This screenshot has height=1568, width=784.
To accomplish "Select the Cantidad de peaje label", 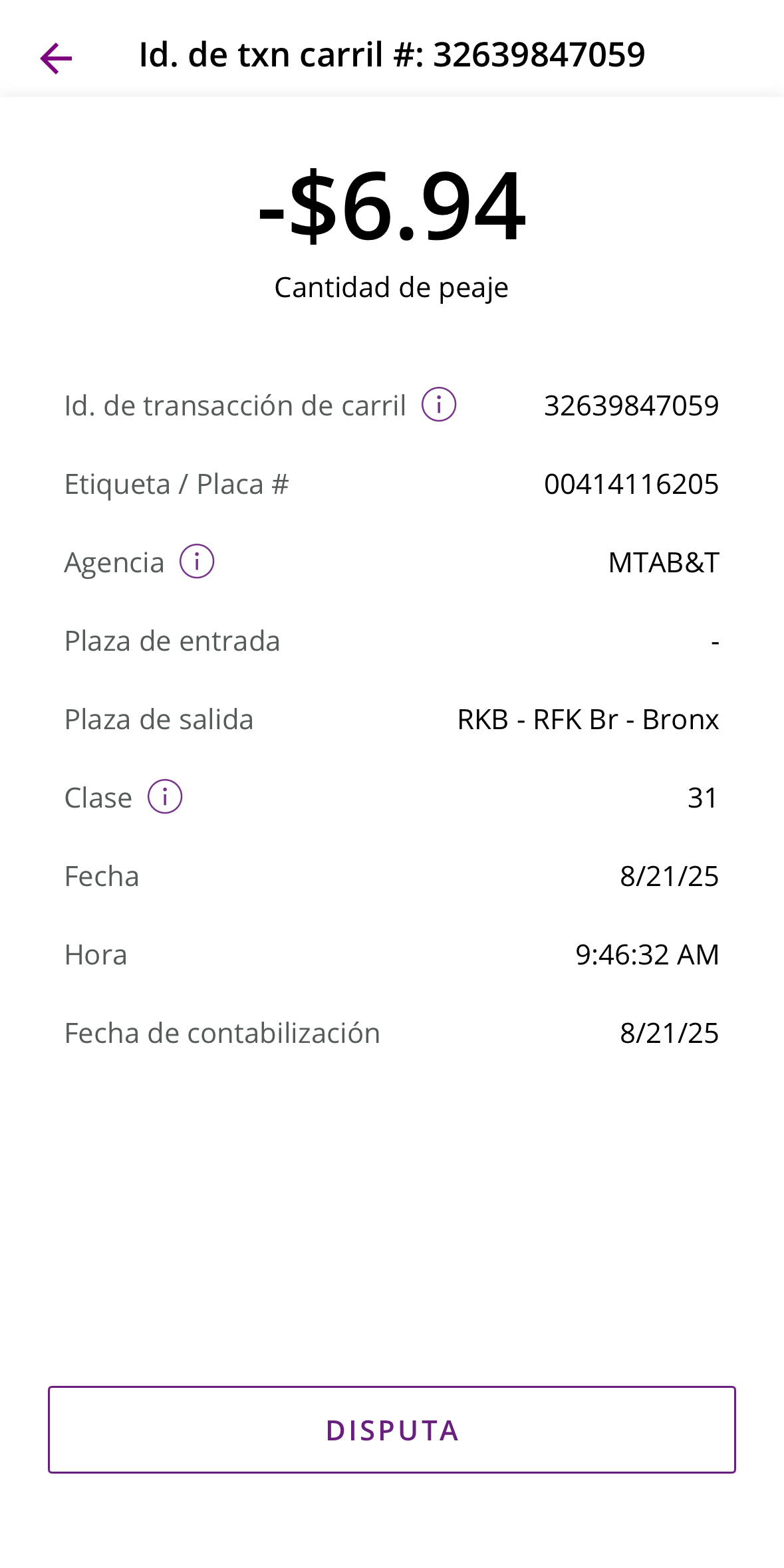I will (x=392, y=288).
